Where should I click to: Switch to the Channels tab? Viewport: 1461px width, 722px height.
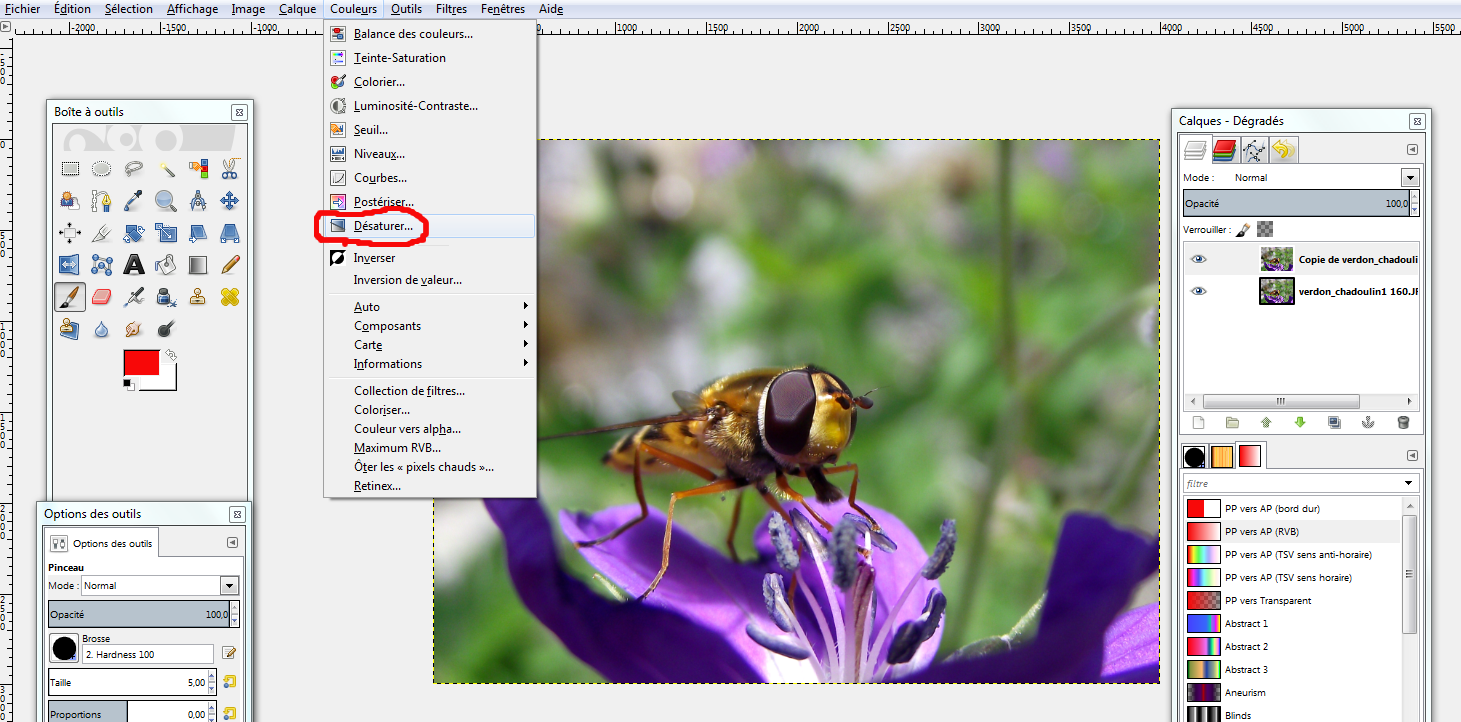pyautogui.click(x=1224, y=150)
